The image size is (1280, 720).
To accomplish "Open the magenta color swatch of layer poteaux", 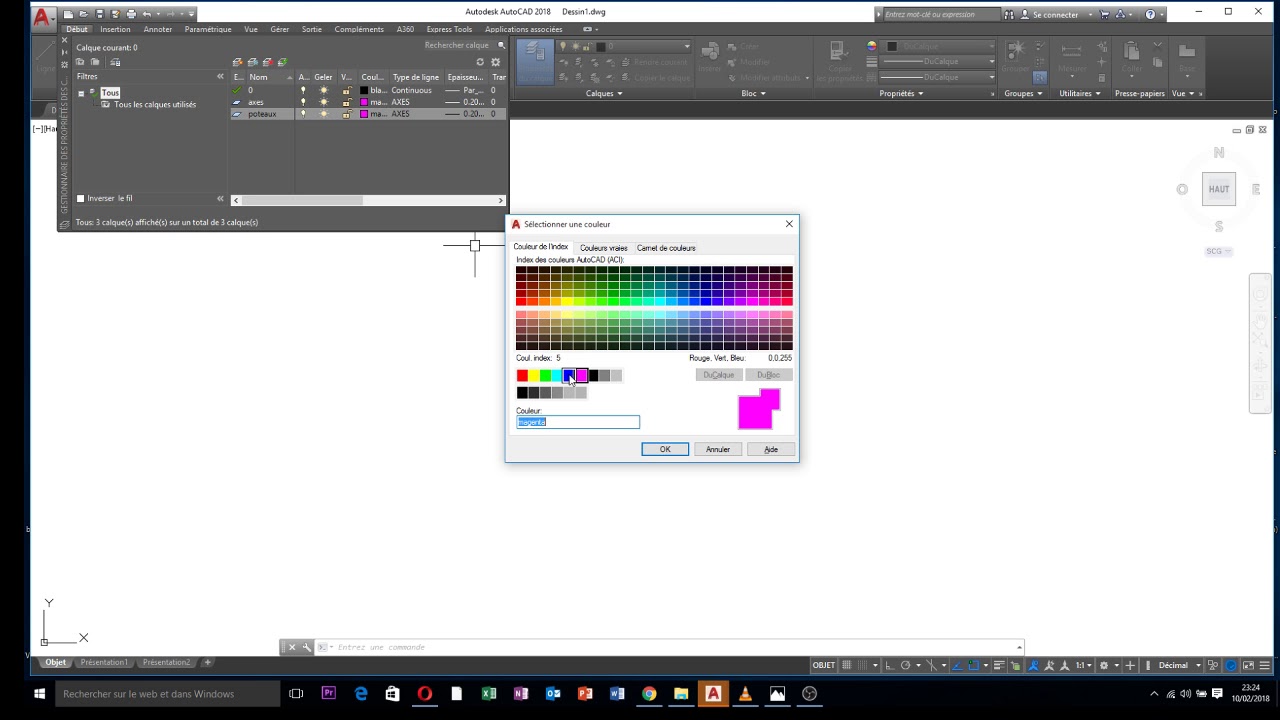I will point(364,114).
